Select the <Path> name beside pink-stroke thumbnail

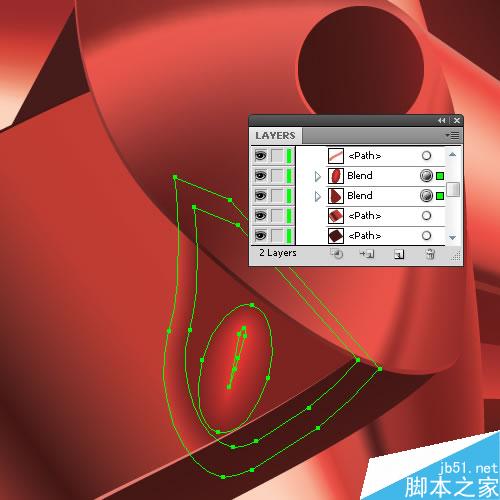tap(364, 156)
